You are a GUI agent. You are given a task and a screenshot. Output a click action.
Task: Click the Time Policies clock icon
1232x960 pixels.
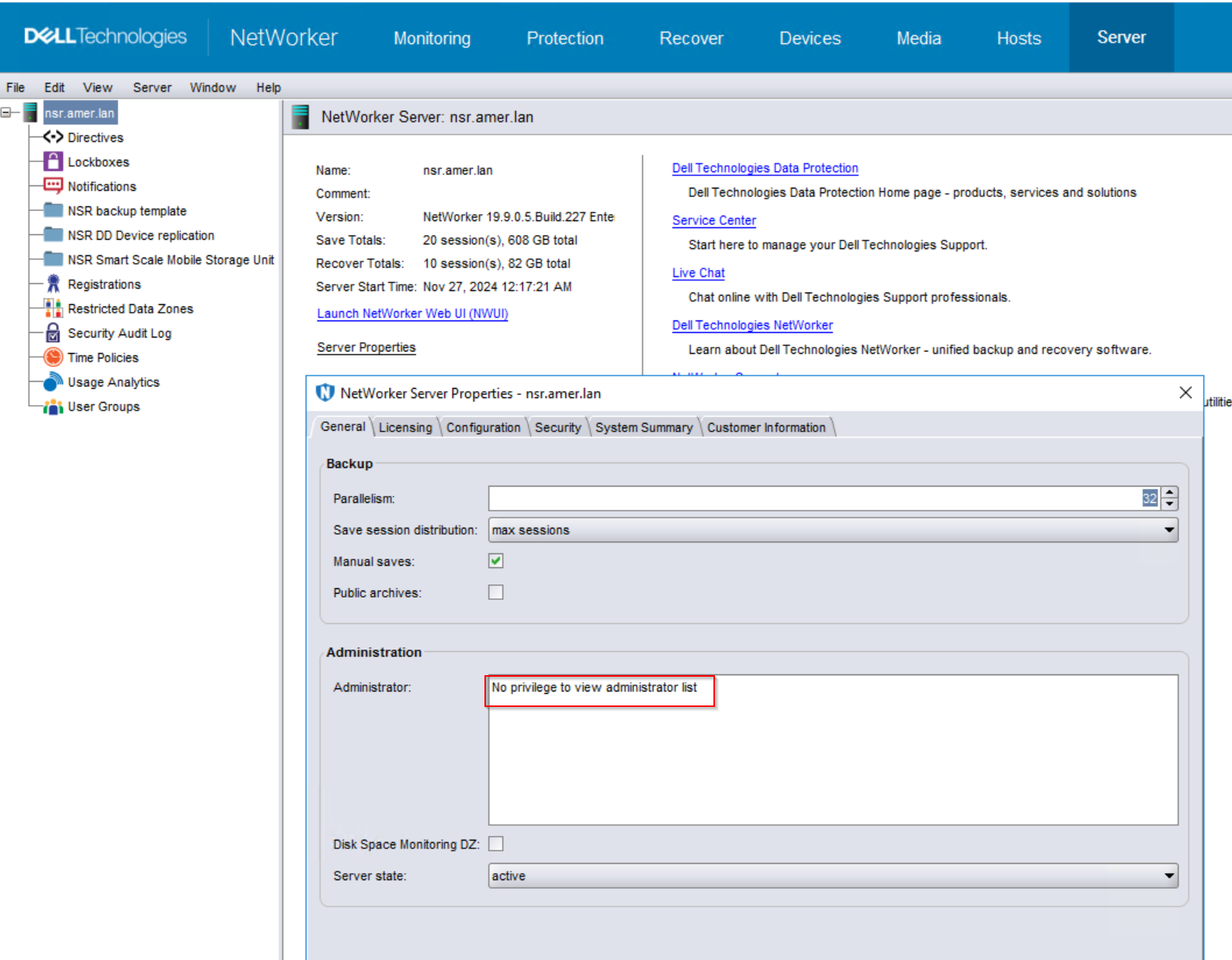(x=53, y=358)
